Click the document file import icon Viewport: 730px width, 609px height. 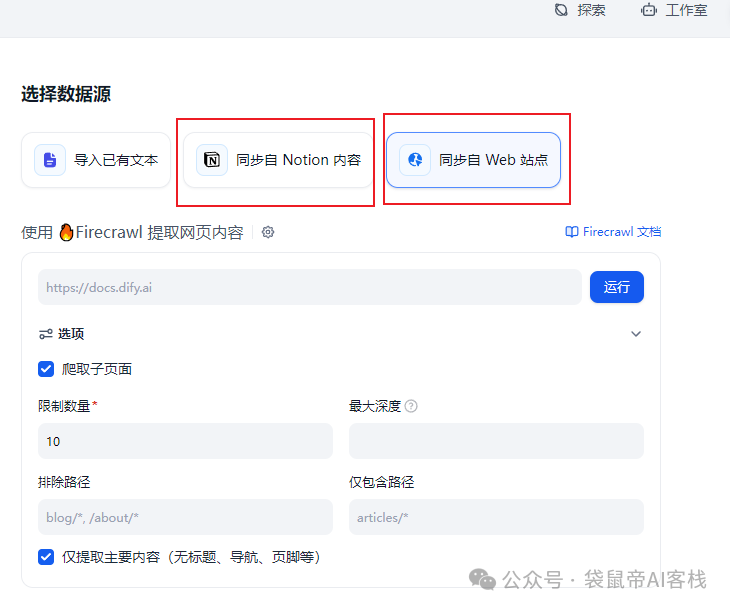click(50, 160)
